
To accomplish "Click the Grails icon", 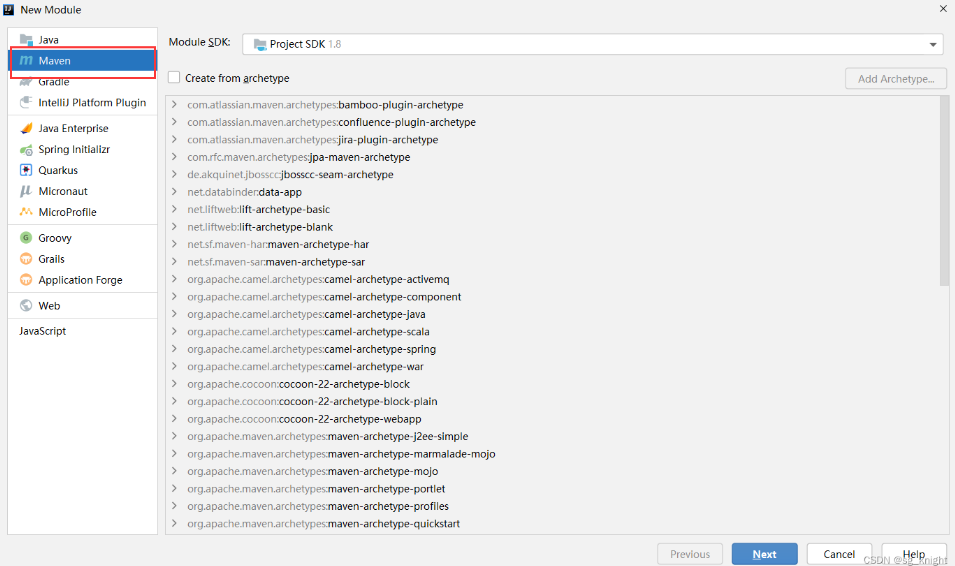I will [26, 259].
